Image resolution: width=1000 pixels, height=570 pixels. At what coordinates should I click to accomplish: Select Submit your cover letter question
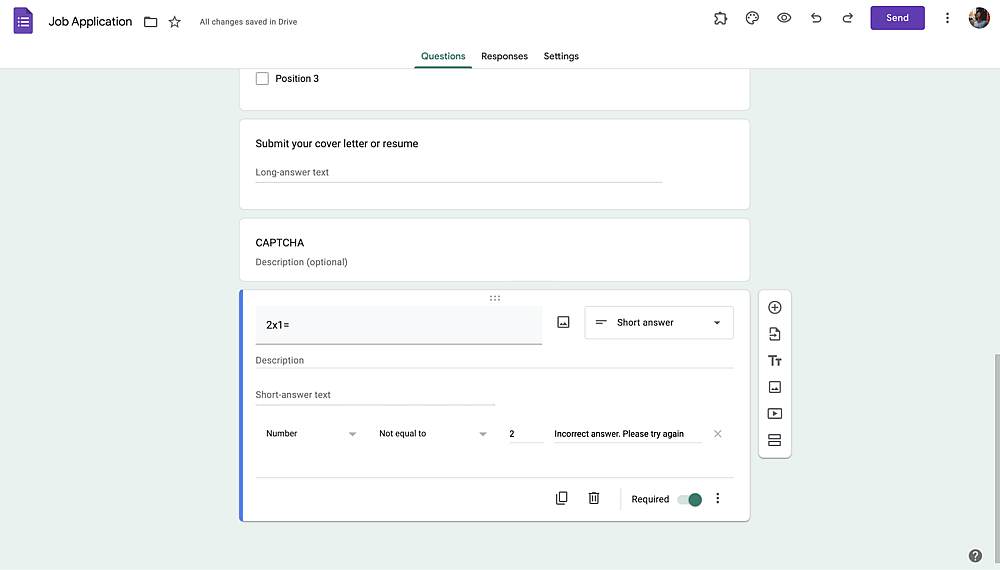pos(337,143)
